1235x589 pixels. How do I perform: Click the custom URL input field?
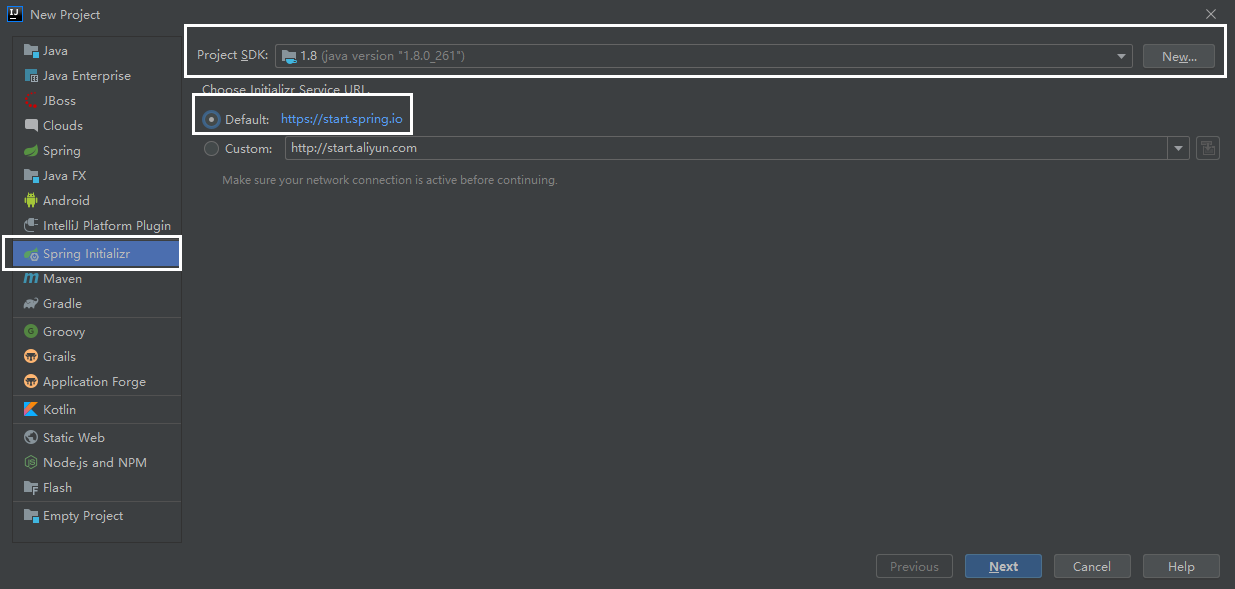pos(725,148)
